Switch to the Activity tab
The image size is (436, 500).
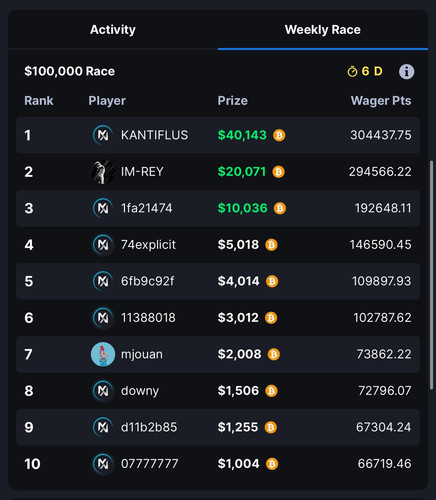pos(113,30)
